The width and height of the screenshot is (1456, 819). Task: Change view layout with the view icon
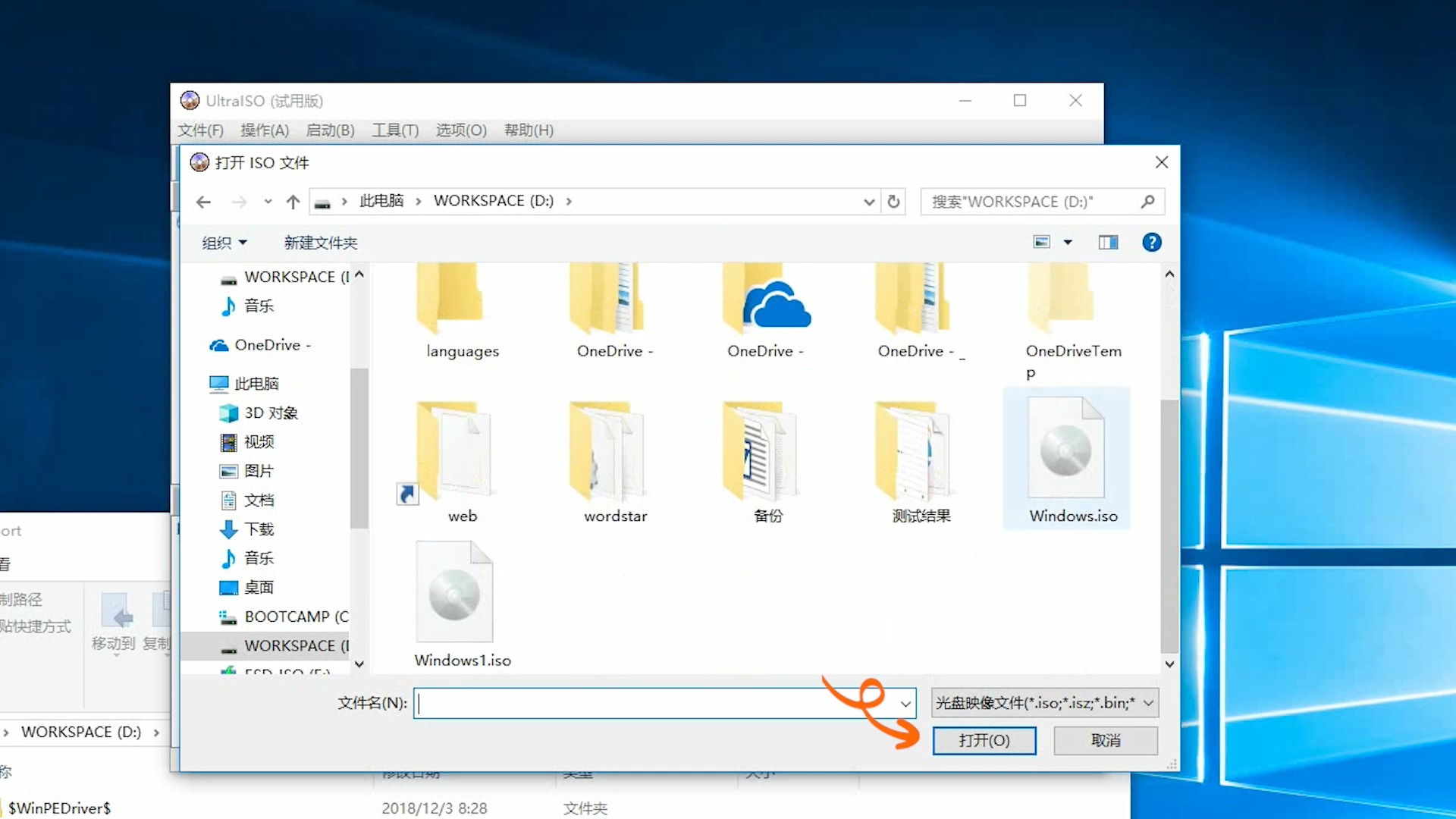pos(1042,243)
